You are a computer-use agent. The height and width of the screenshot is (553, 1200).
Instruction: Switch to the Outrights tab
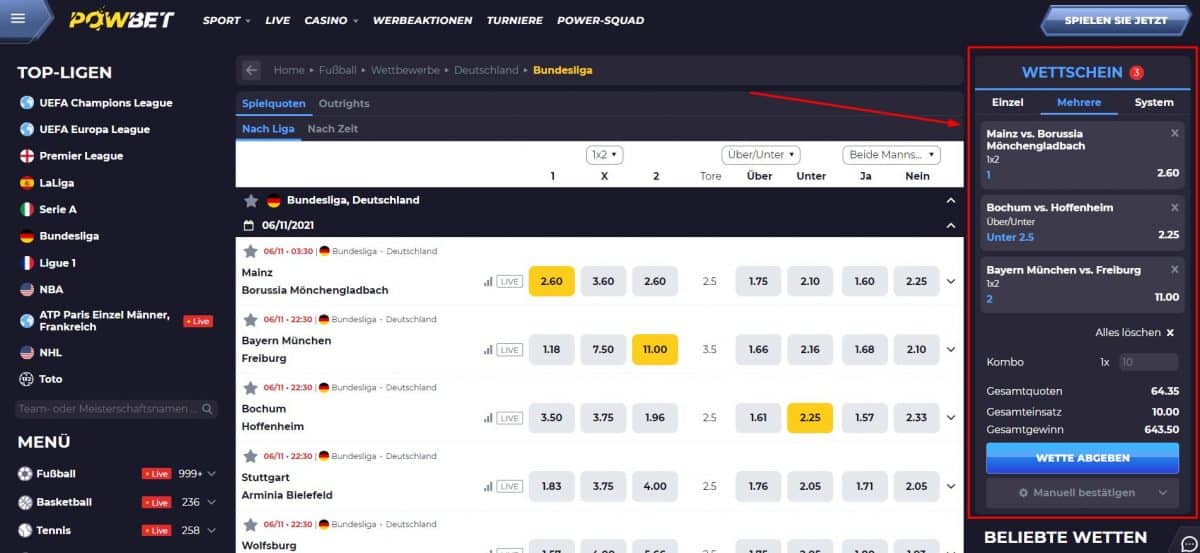point(344,103)
